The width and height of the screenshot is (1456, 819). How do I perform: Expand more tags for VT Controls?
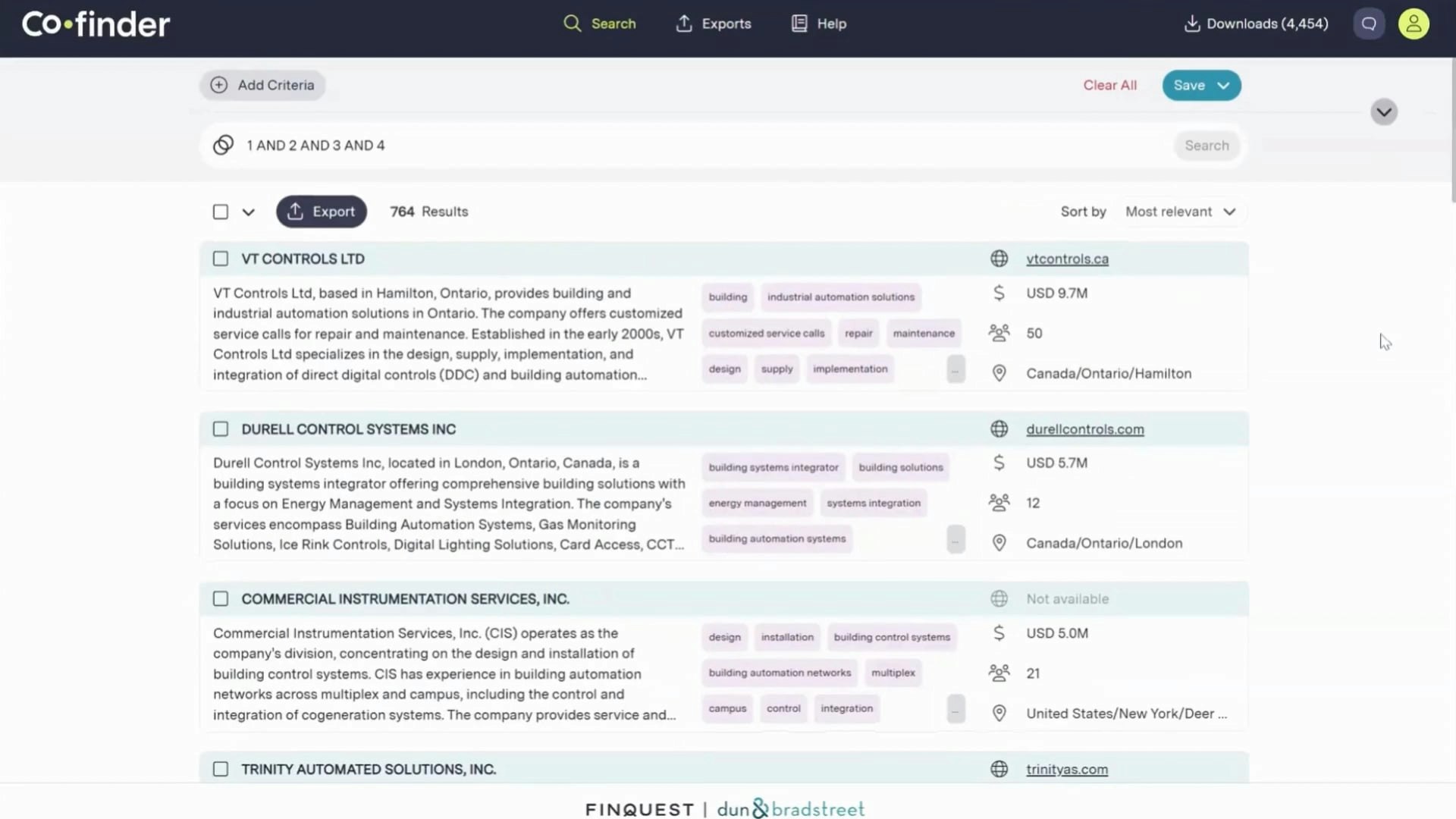point(955,369)
